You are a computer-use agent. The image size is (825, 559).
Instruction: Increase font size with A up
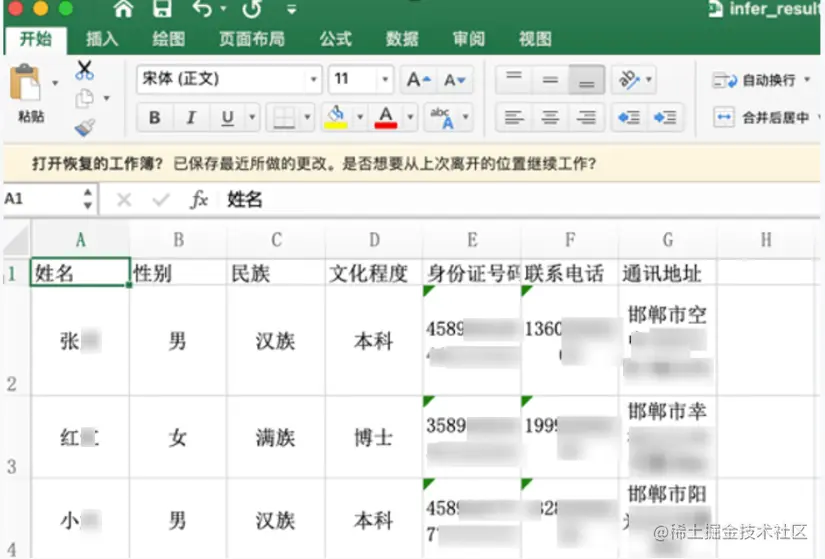coord(418,80)
